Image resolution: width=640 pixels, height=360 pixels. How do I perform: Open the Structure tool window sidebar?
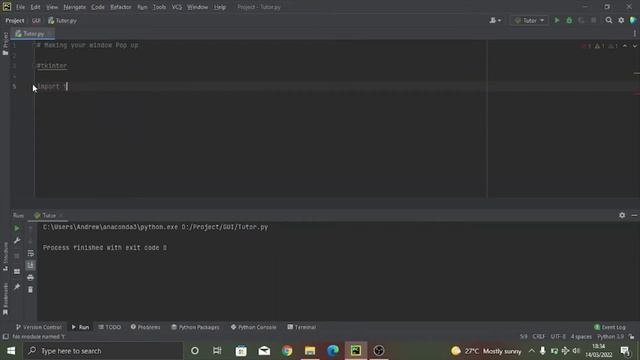click(5, 256)
